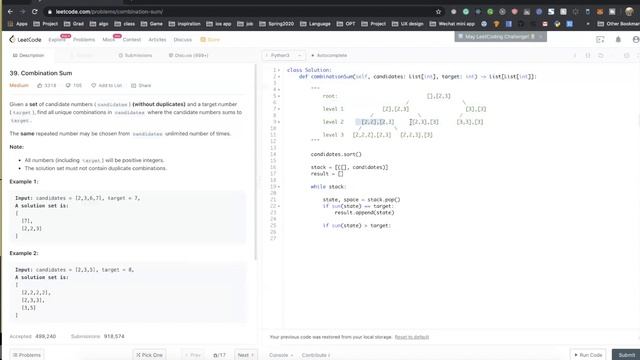
Task: Go to previous problem with Prev
Action: click(x=192, y=355)
